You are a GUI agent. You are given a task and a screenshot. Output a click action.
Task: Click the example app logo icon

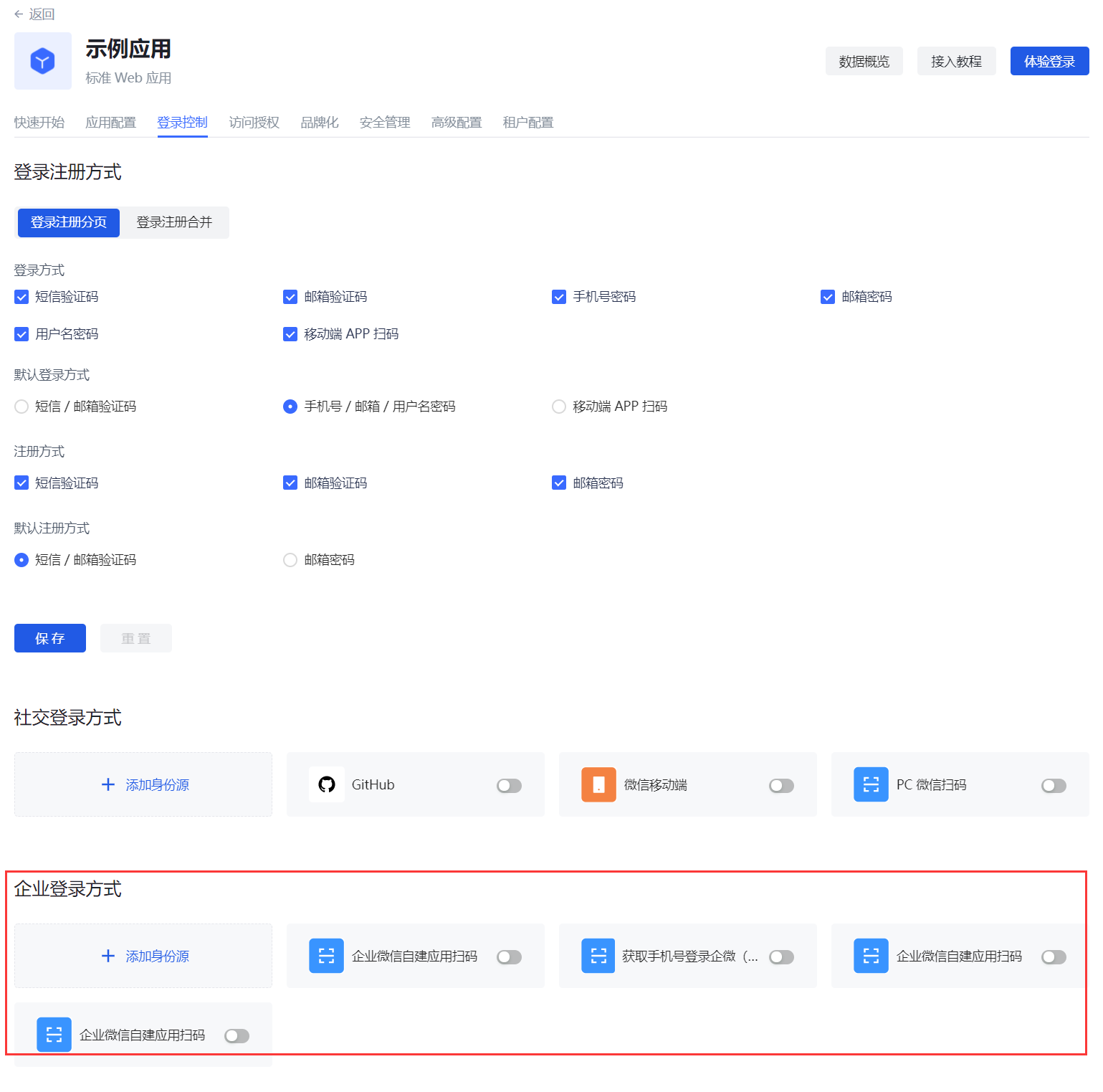pyautogui.click(x=43, y=61)
